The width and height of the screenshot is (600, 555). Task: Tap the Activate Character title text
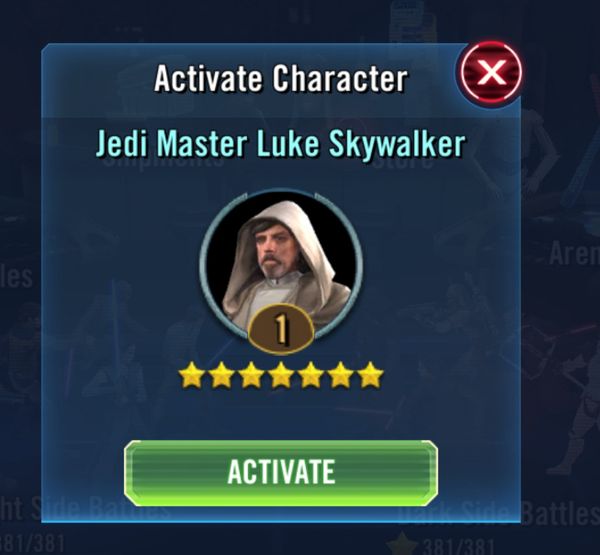click(x=281, y=78)
